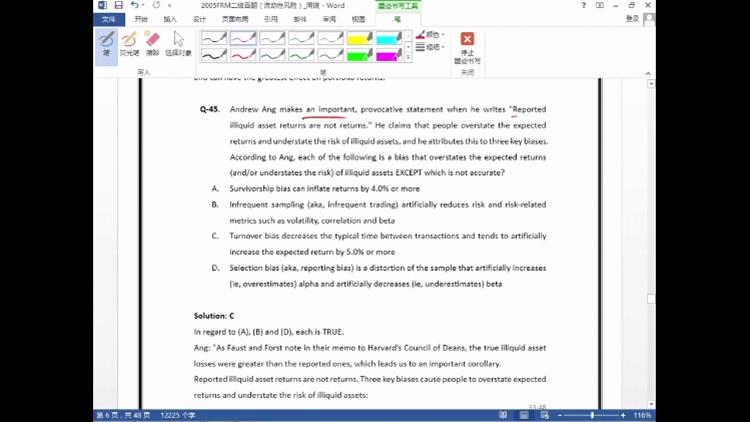Open the undo history dropdown arrow
The image size is (750, 422).
tap(143, 5)
